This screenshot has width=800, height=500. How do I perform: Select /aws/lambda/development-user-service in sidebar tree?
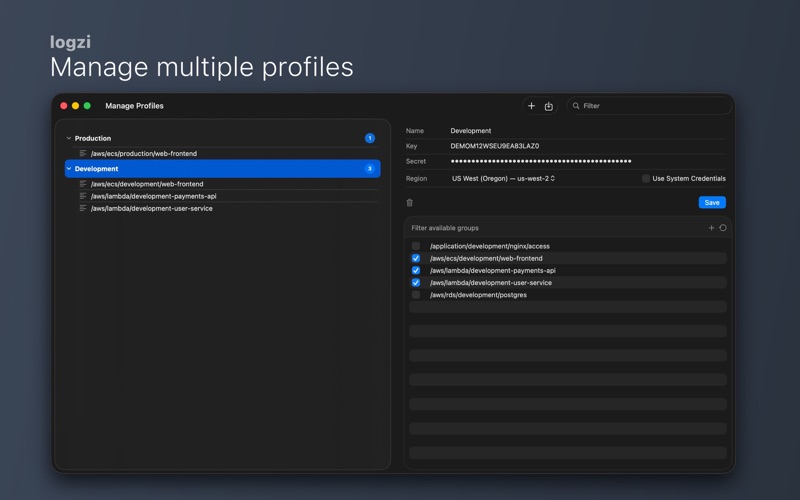[x=152, y=208]
